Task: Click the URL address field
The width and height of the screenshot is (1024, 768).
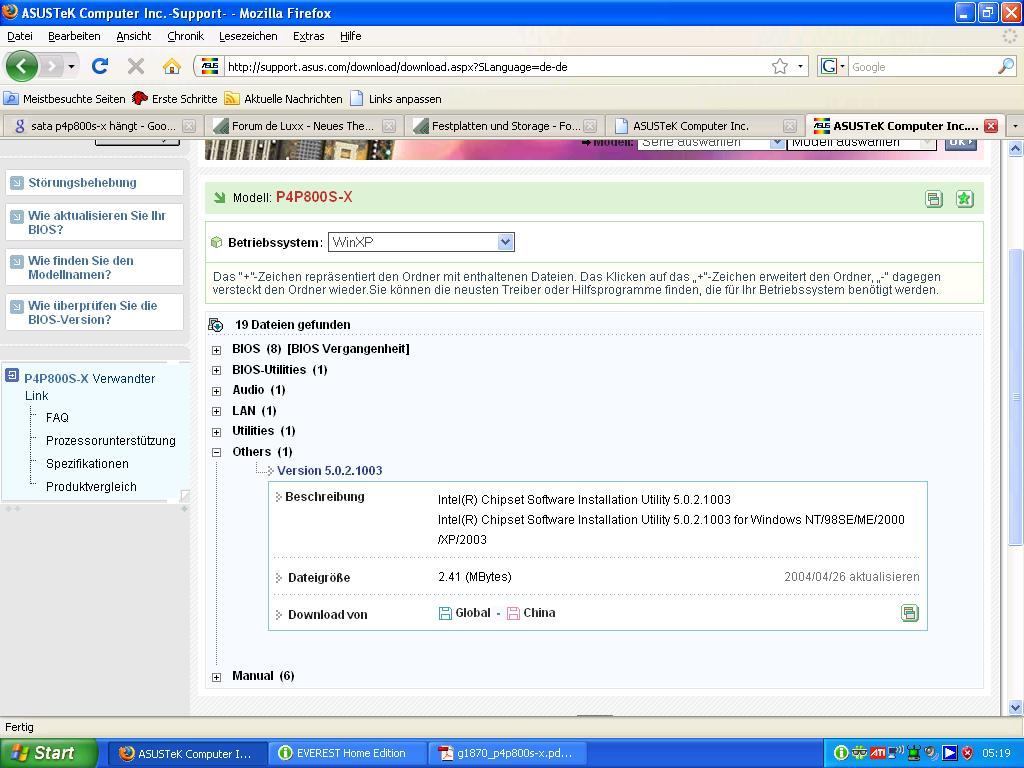Action: [x=496, y=67]
